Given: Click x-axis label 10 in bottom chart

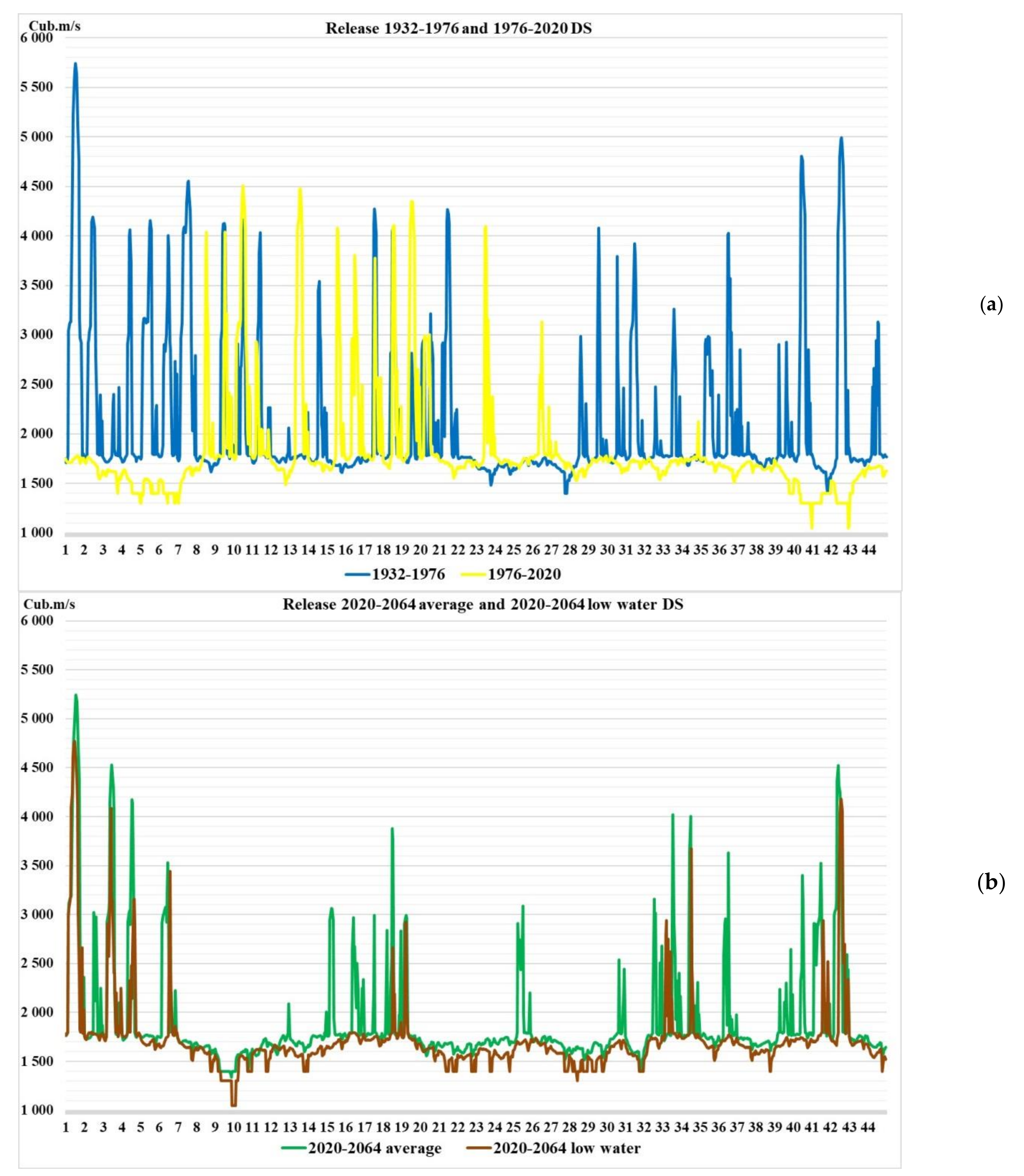Looking at the screenshot, I should pos(234,1127).
